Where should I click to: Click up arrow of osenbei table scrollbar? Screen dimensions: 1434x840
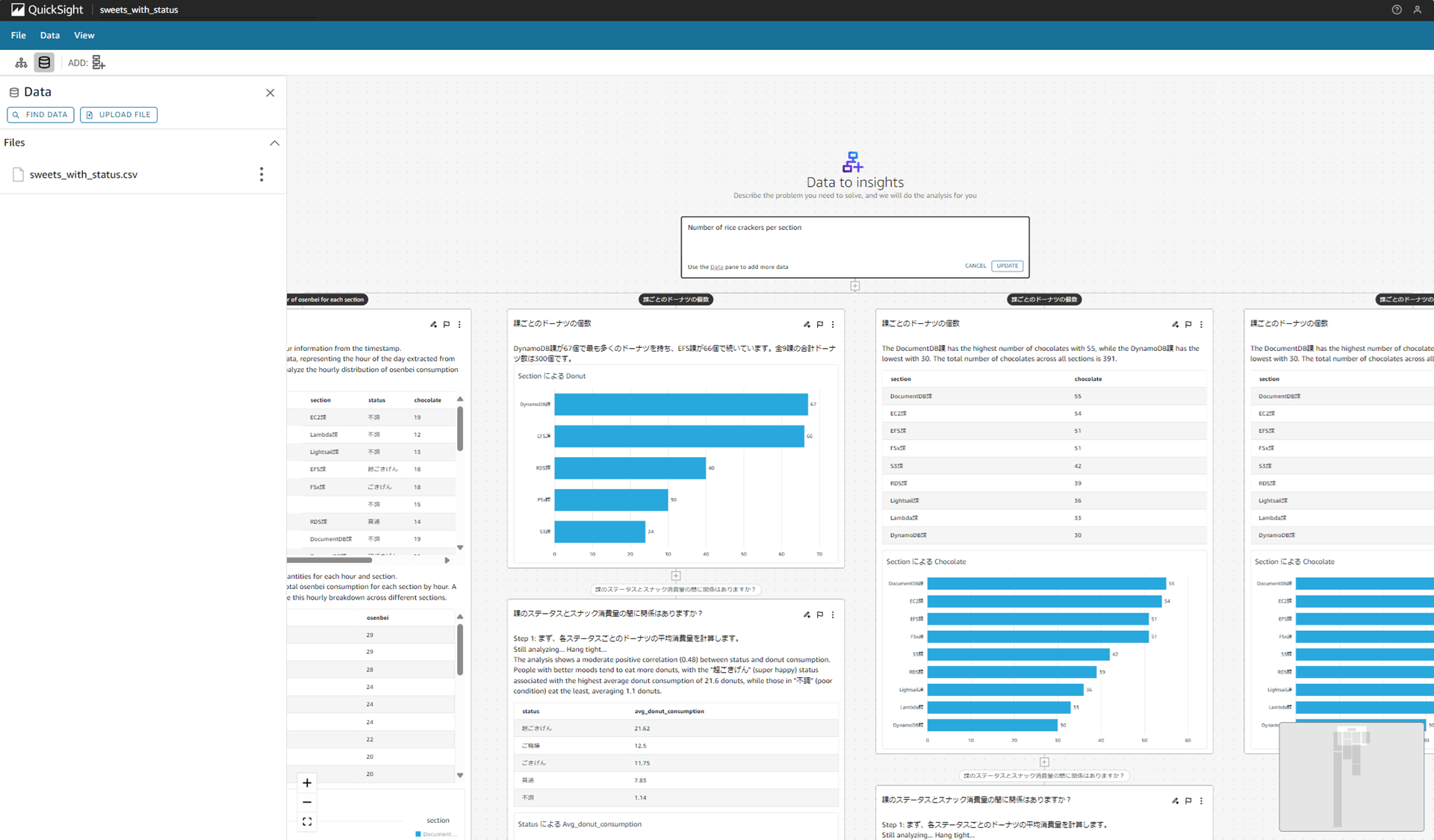[x=460, y=617]
